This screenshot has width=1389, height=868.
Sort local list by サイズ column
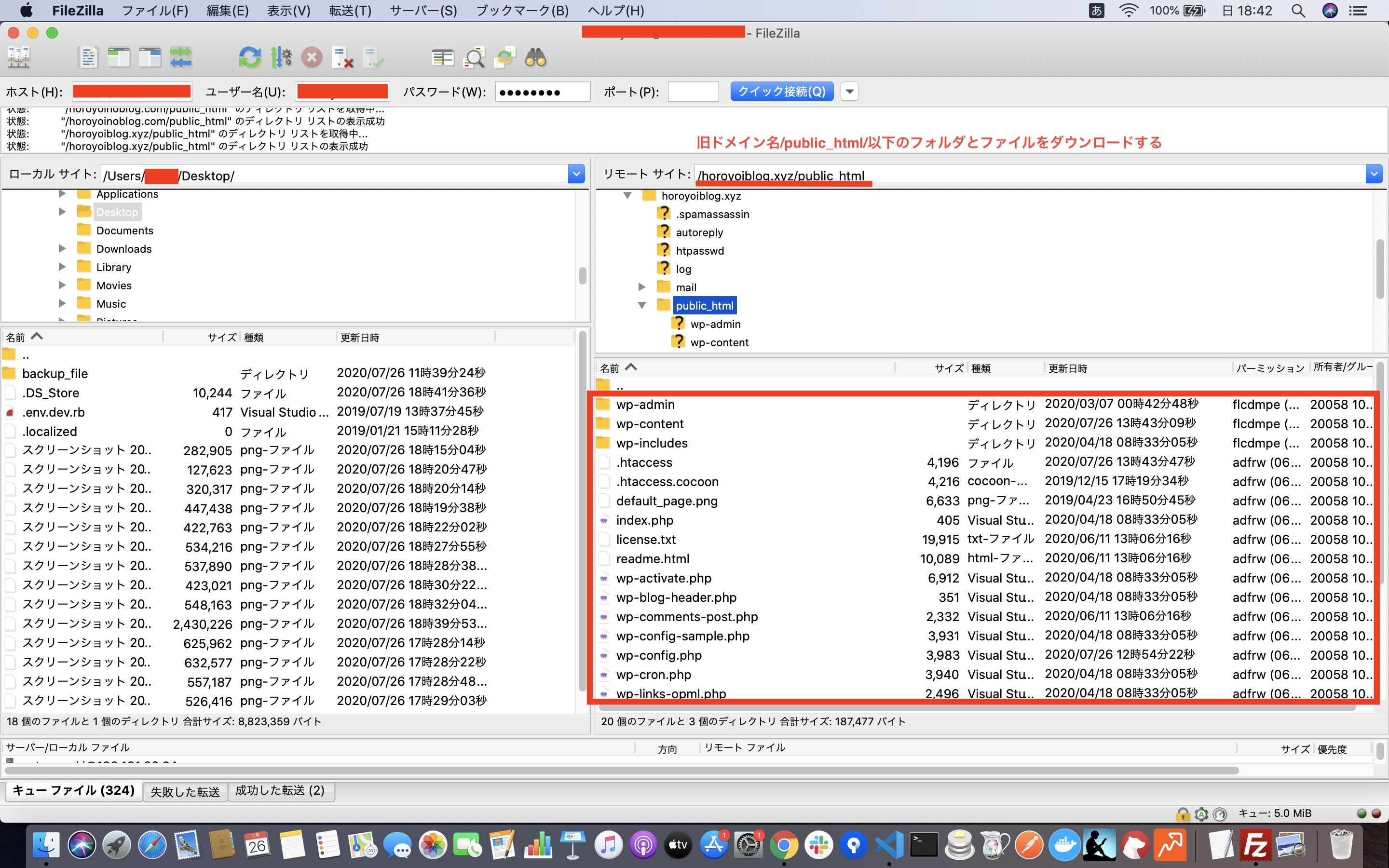point(201,337)
